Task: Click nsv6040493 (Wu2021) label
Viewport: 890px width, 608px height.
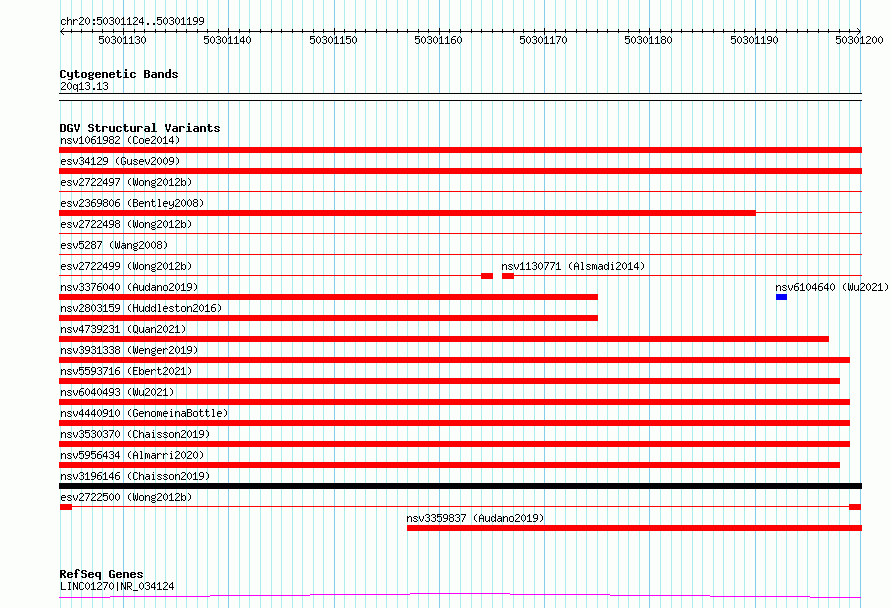Action: 117,392
